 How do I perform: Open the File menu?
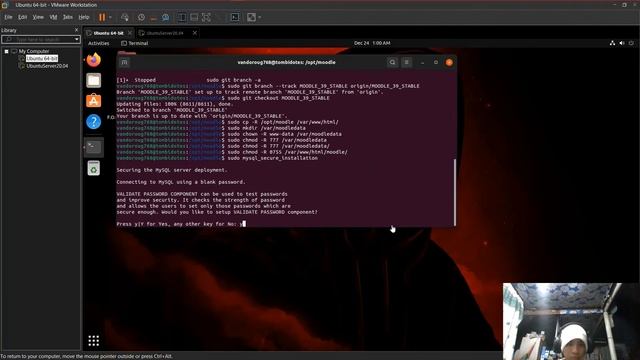(8, 17)
